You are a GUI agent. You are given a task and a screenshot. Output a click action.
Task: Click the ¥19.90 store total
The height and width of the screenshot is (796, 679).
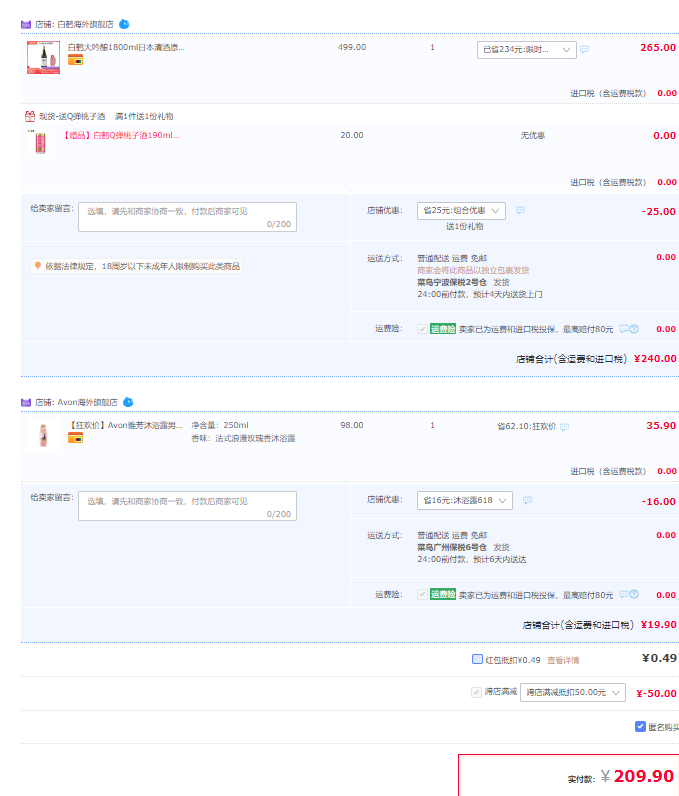pyautogui.click(x=659, y=624)
